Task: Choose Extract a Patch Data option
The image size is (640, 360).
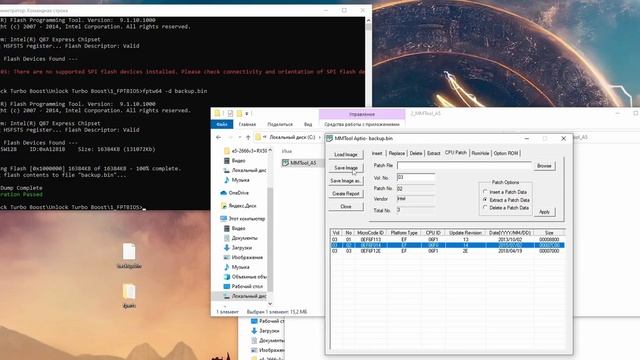Action: (x=507, y=200)
